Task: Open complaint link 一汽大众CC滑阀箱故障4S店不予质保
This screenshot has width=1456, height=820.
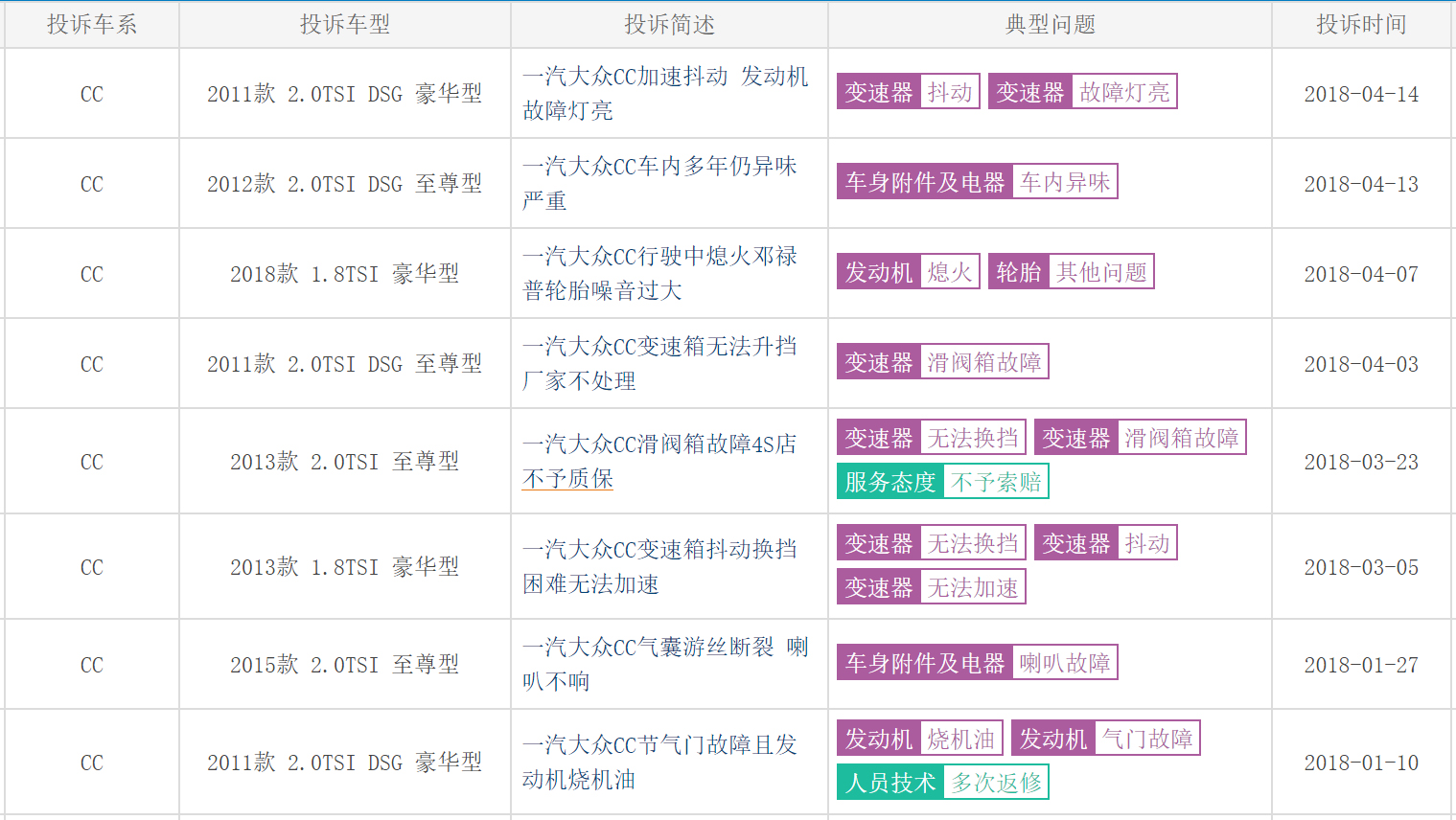Action: [659, 461]
